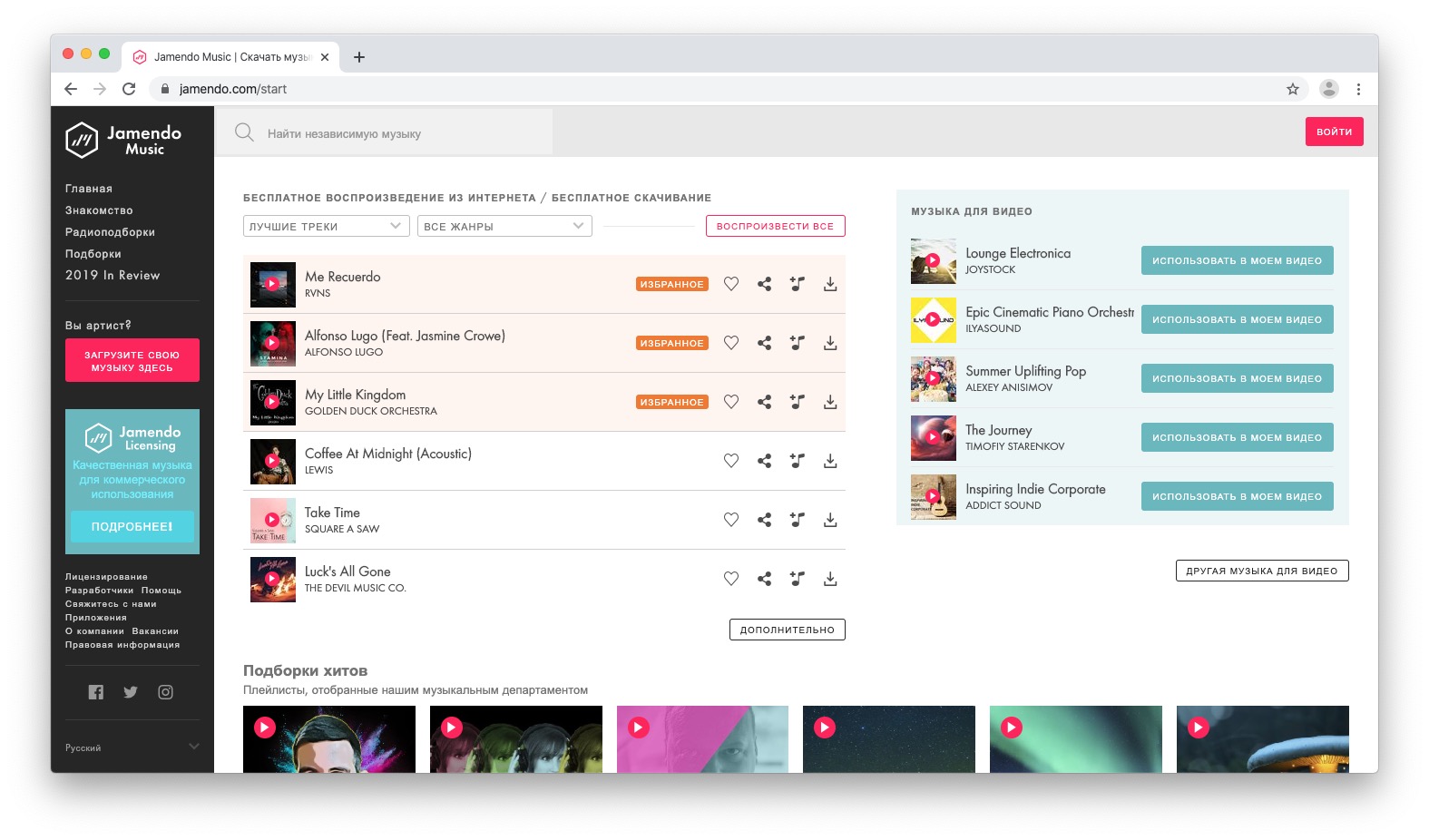Viewport: 1429px width, 840px height.
Task: Play Me Recuerdo from its cover thumbnail
Action: 272,284
